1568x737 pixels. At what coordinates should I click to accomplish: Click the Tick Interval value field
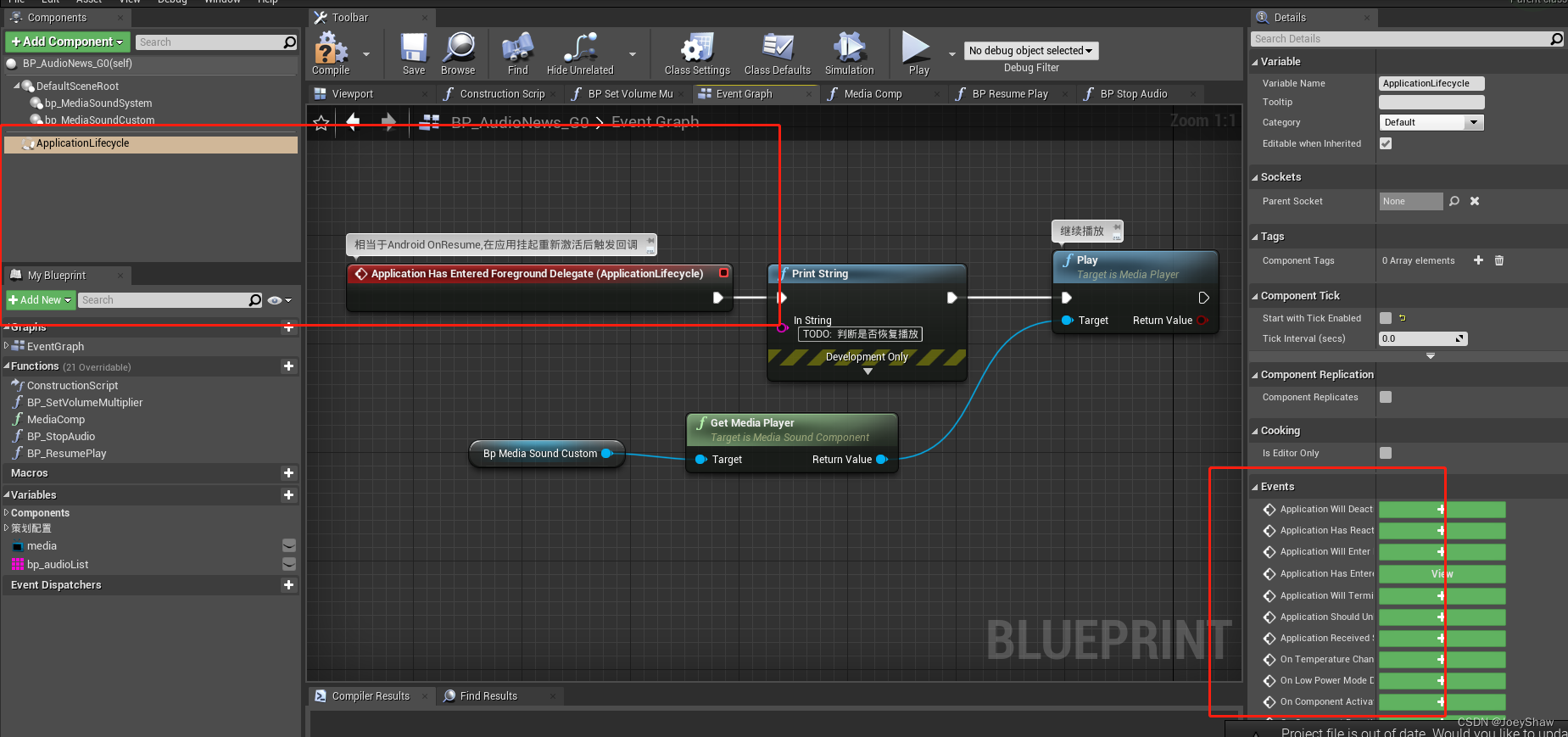(1423, 338)
